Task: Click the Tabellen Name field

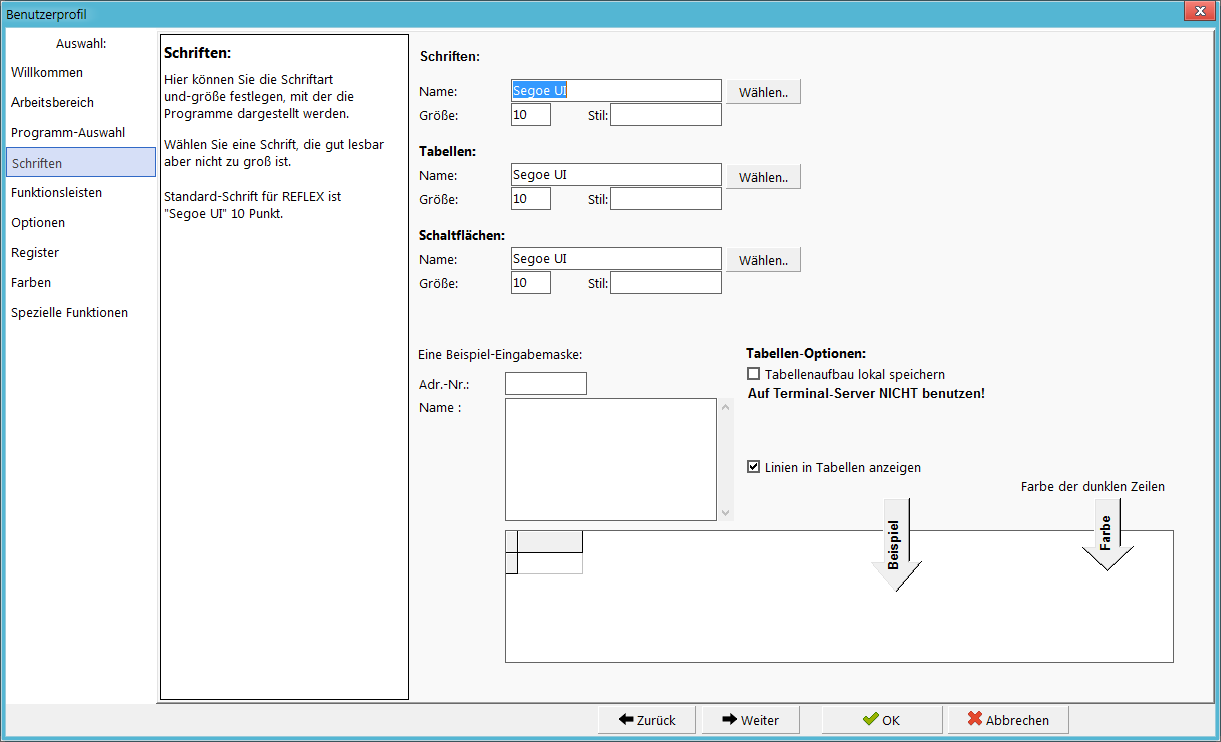Action: pos(615,175)
